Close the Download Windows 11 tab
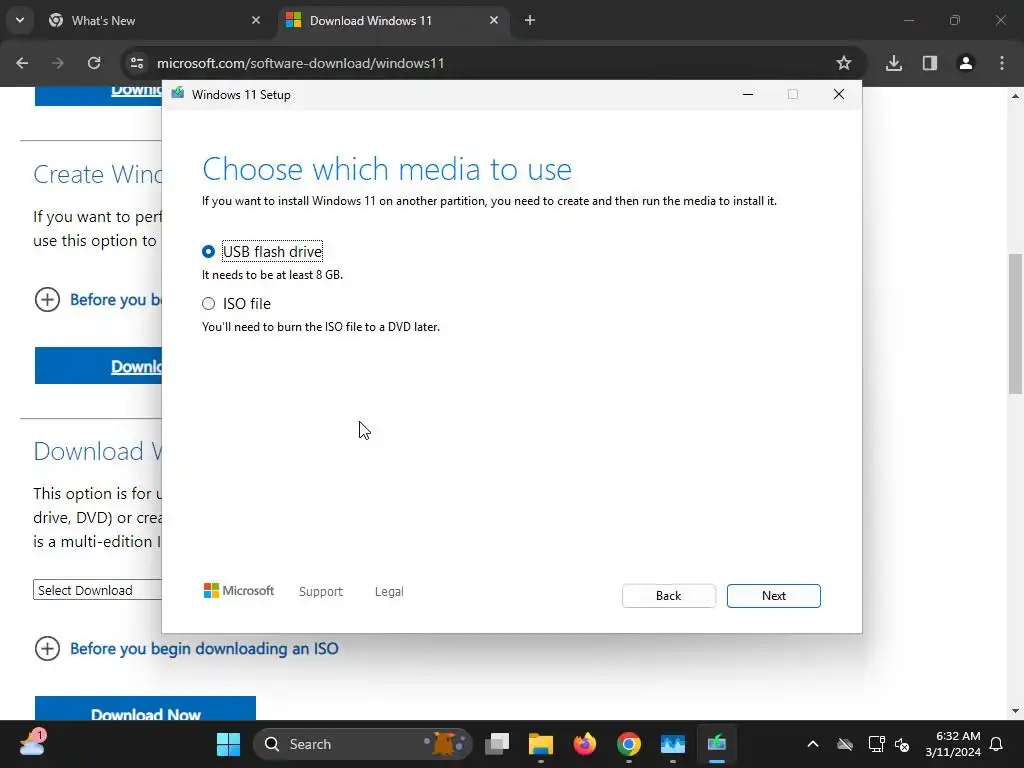1024x768 pixels. click(494, 21)
